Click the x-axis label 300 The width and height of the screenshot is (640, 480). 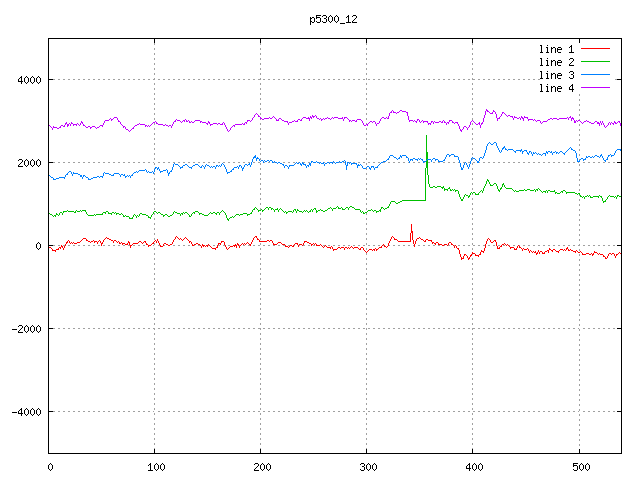[x=368, y=467]
